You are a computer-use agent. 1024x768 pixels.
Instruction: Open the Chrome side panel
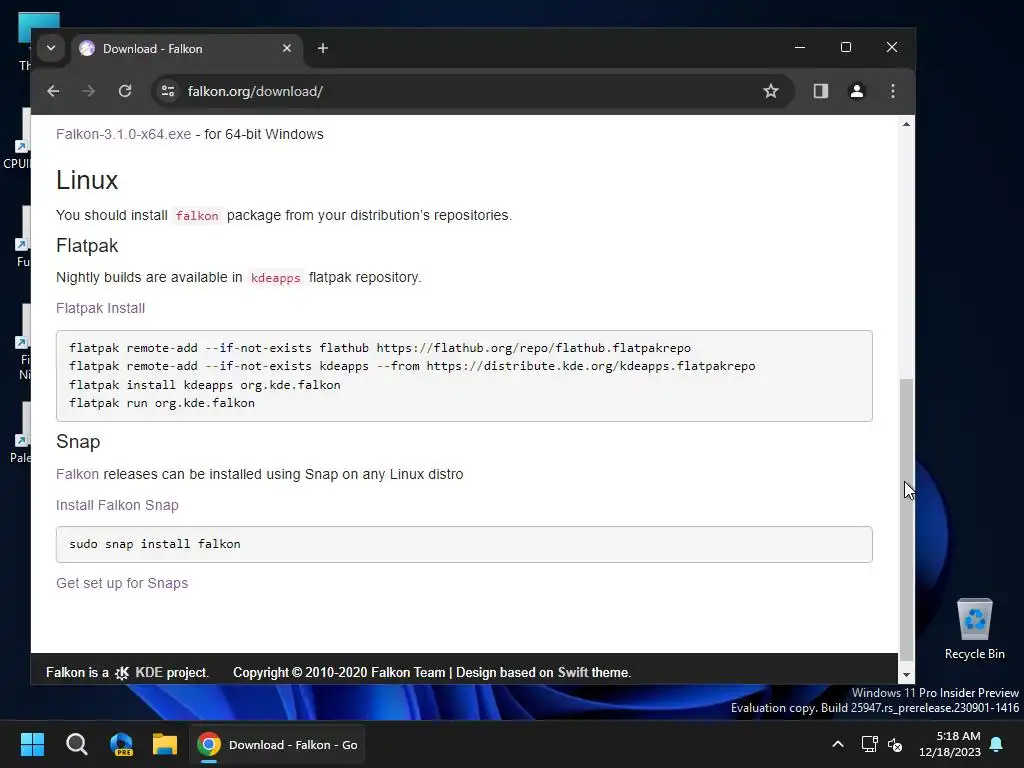pos(821,91)
